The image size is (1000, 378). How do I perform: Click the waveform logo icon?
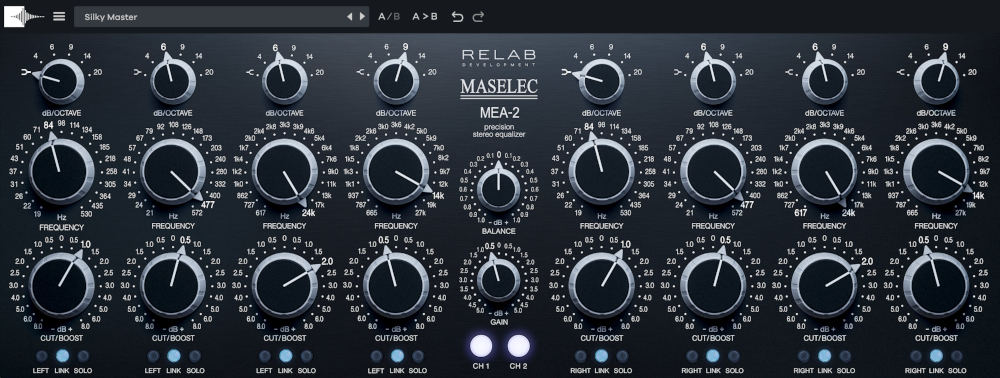tap(24, 17)
